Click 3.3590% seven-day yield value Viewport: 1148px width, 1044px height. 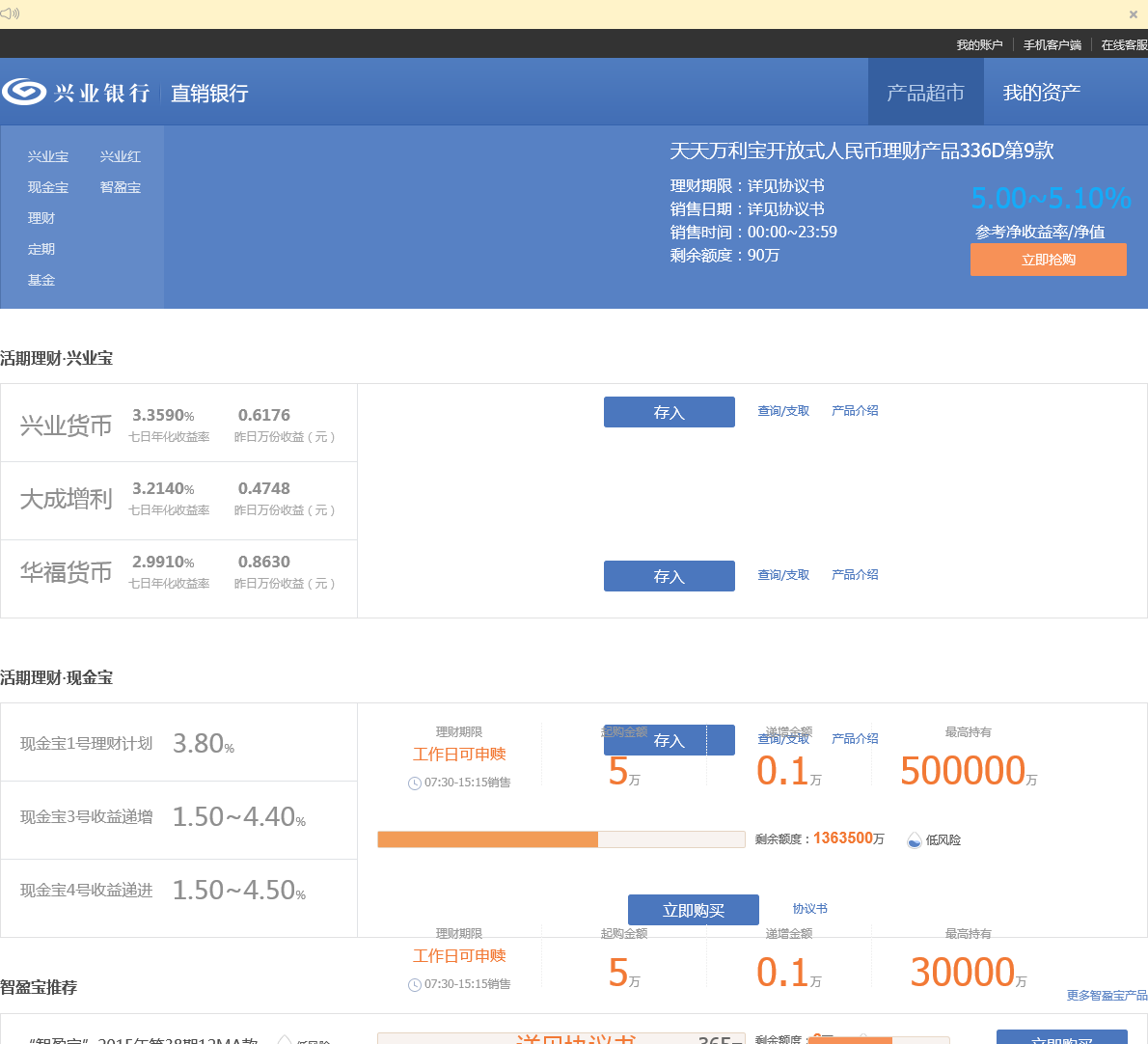pos(163,415)
